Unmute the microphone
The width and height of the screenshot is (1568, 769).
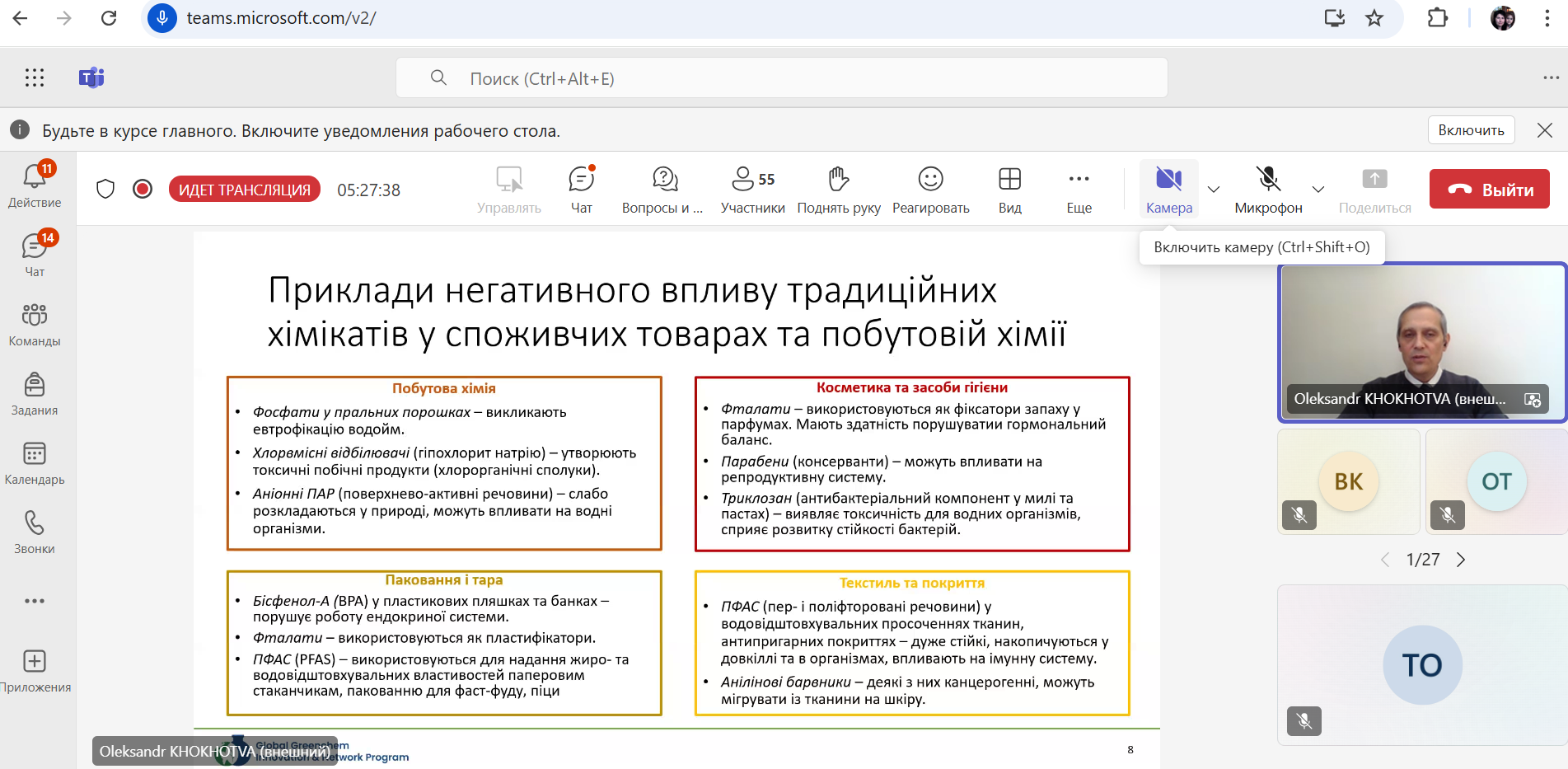[1268, 190]
